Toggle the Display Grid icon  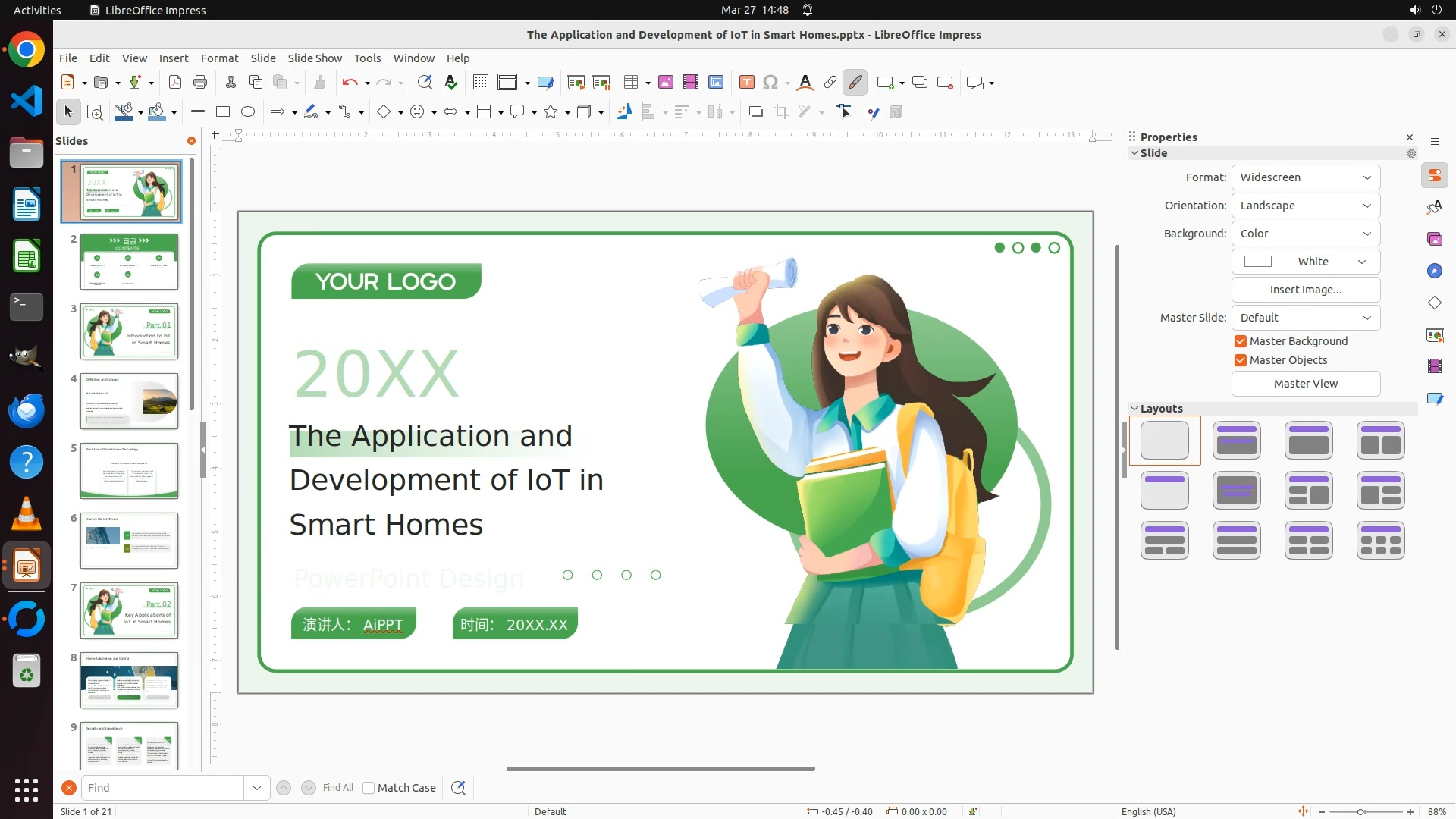[480, 83]
